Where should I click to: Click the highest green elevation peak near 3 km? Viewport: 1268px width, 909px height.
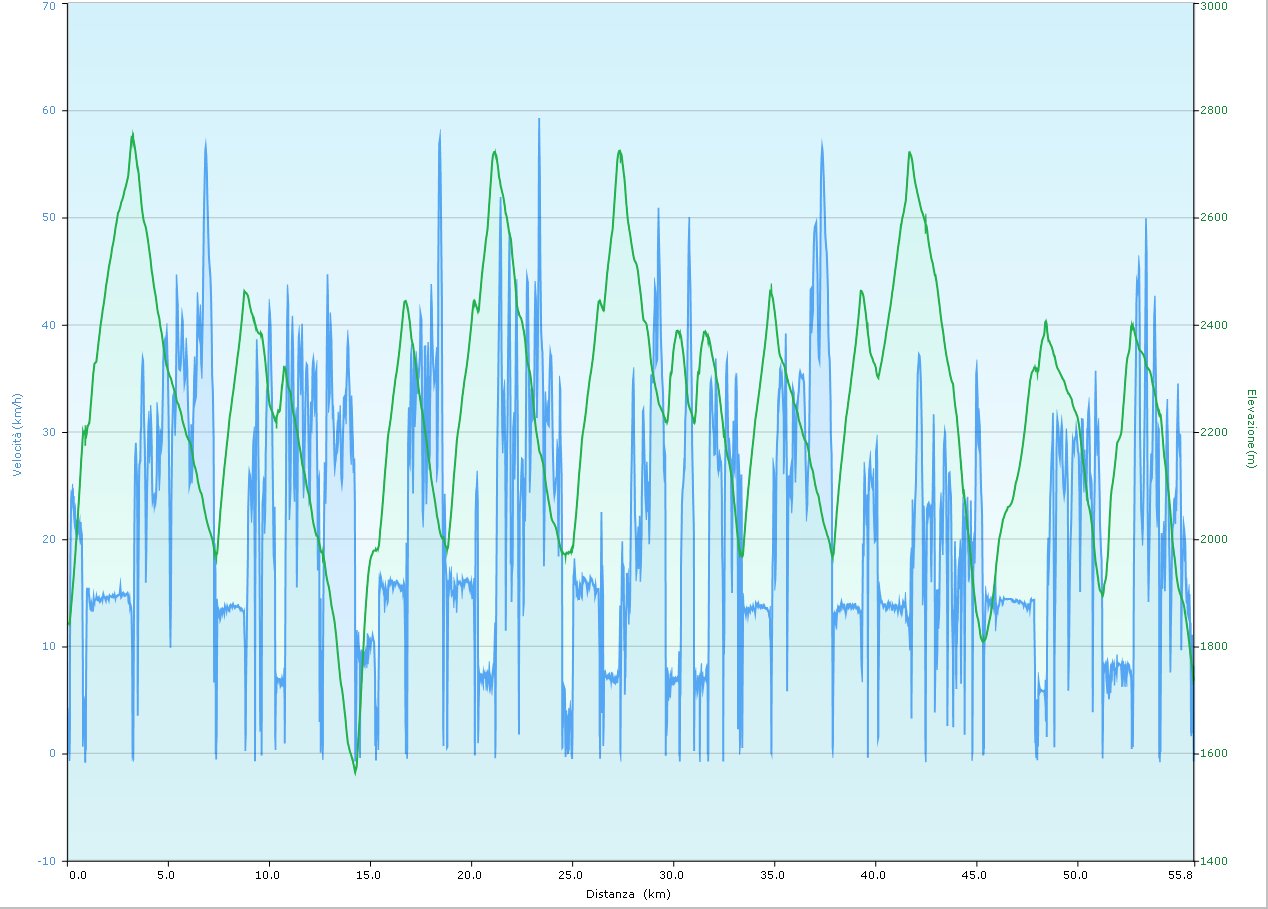(x=132, y=134)
